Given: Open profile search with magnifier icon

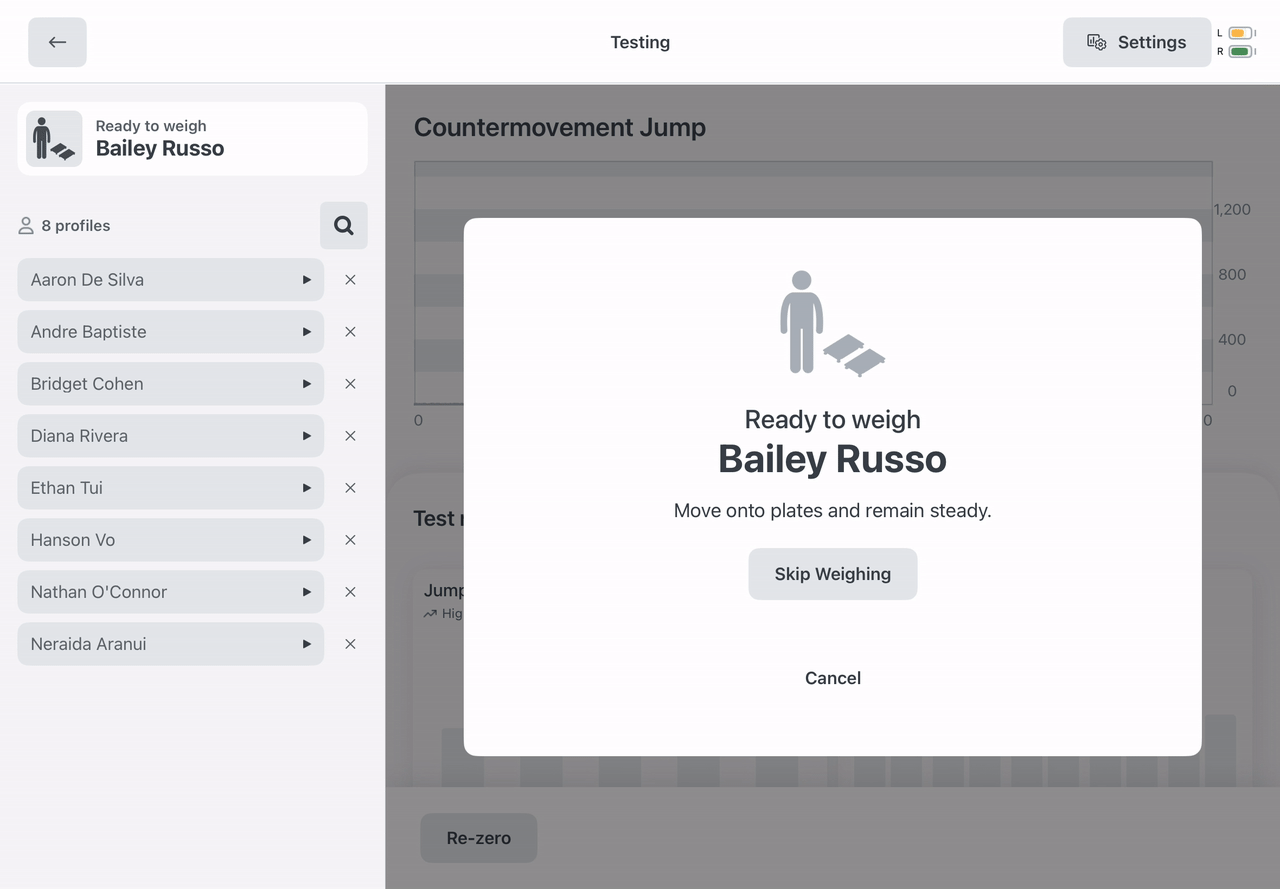Looking at the screenshot, I should pos(344,225).
